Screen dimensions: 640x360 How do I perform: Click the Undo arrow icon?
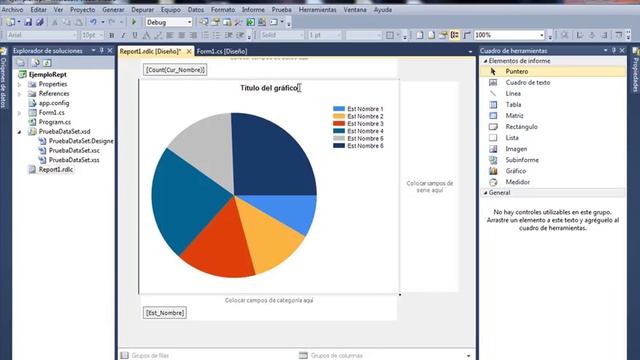(x=93, y=22)
